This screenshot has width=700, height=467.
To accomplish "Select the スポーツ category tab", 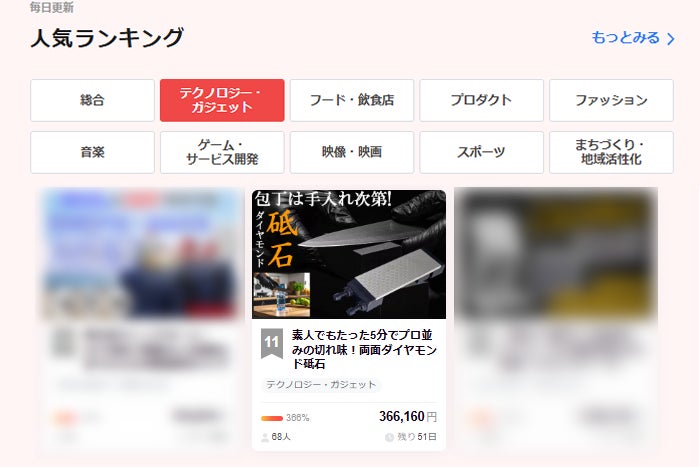I will (x=481, y=152).
